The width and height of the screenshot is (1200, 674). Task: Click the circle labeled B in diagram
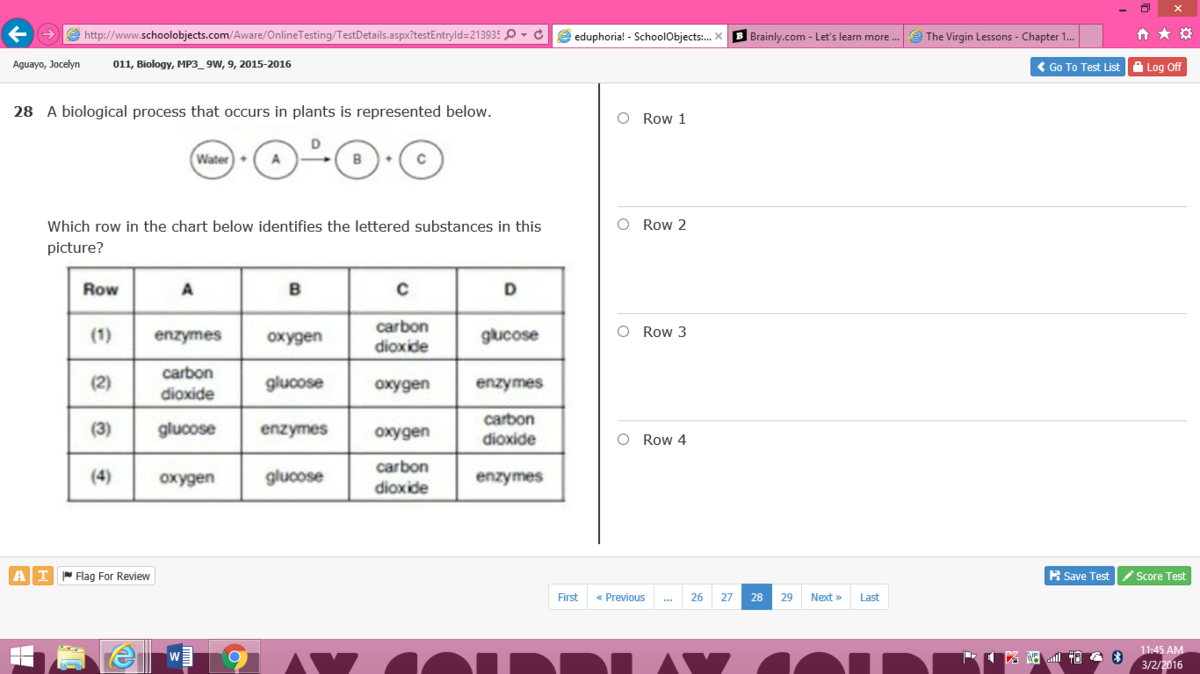click(356, 159)
